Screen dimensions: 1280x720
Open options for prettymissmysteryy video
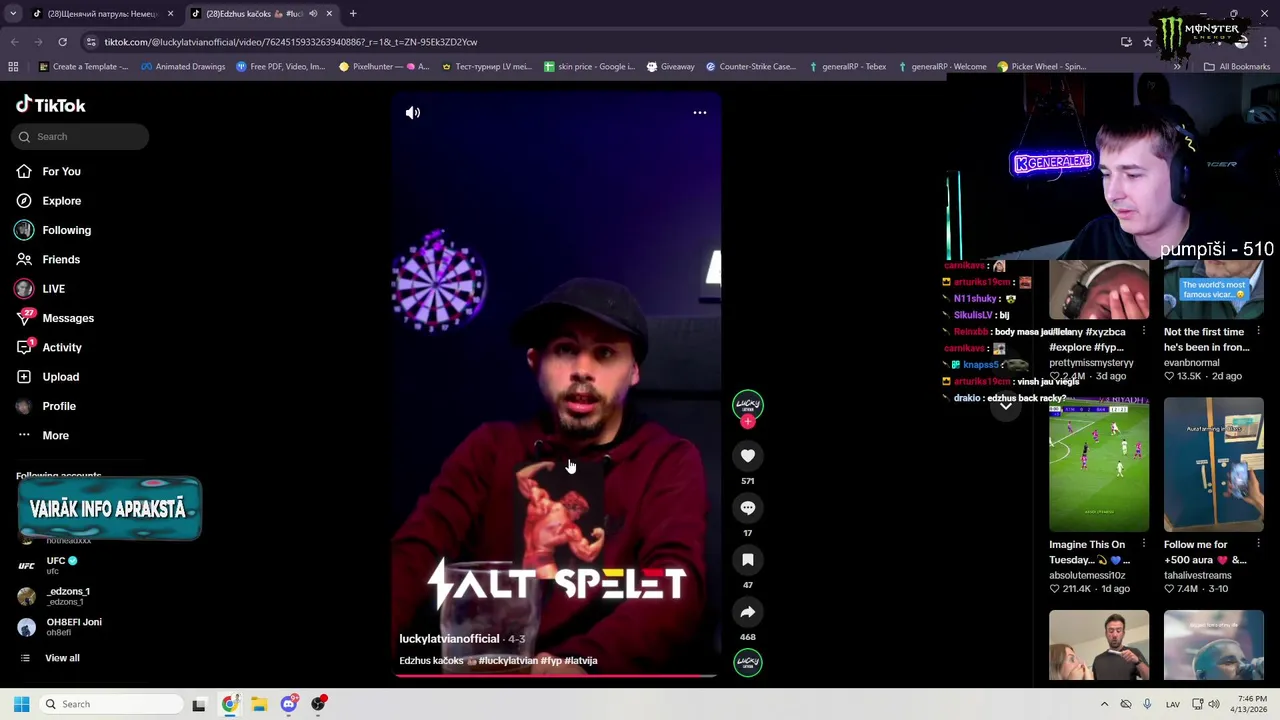coord(1144,331)
